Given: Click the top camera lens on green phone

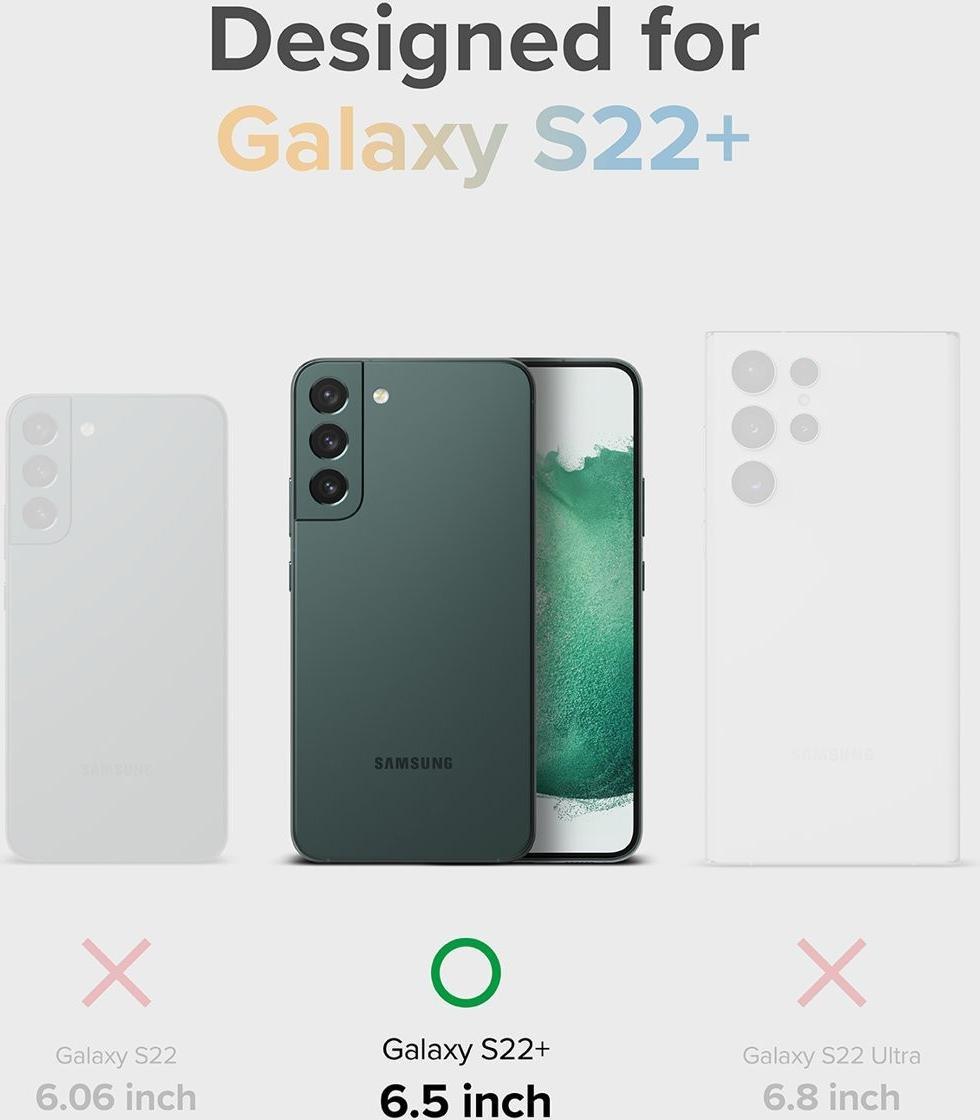Looking at the screenshot, I should tap(329, 396).
